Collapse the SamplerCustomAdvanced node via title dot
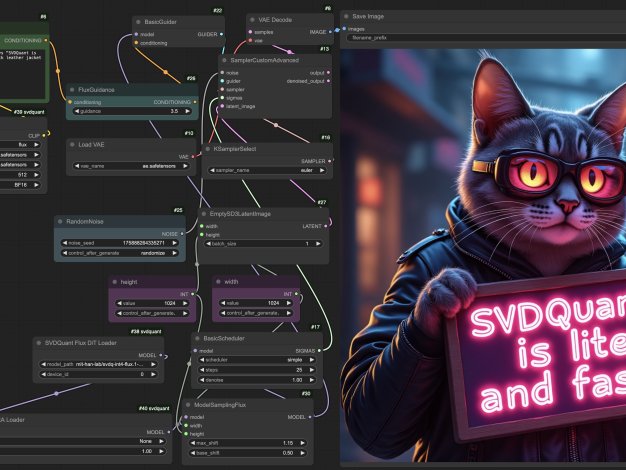This screenshot has width=626, height=470. (x=224, y=60)
